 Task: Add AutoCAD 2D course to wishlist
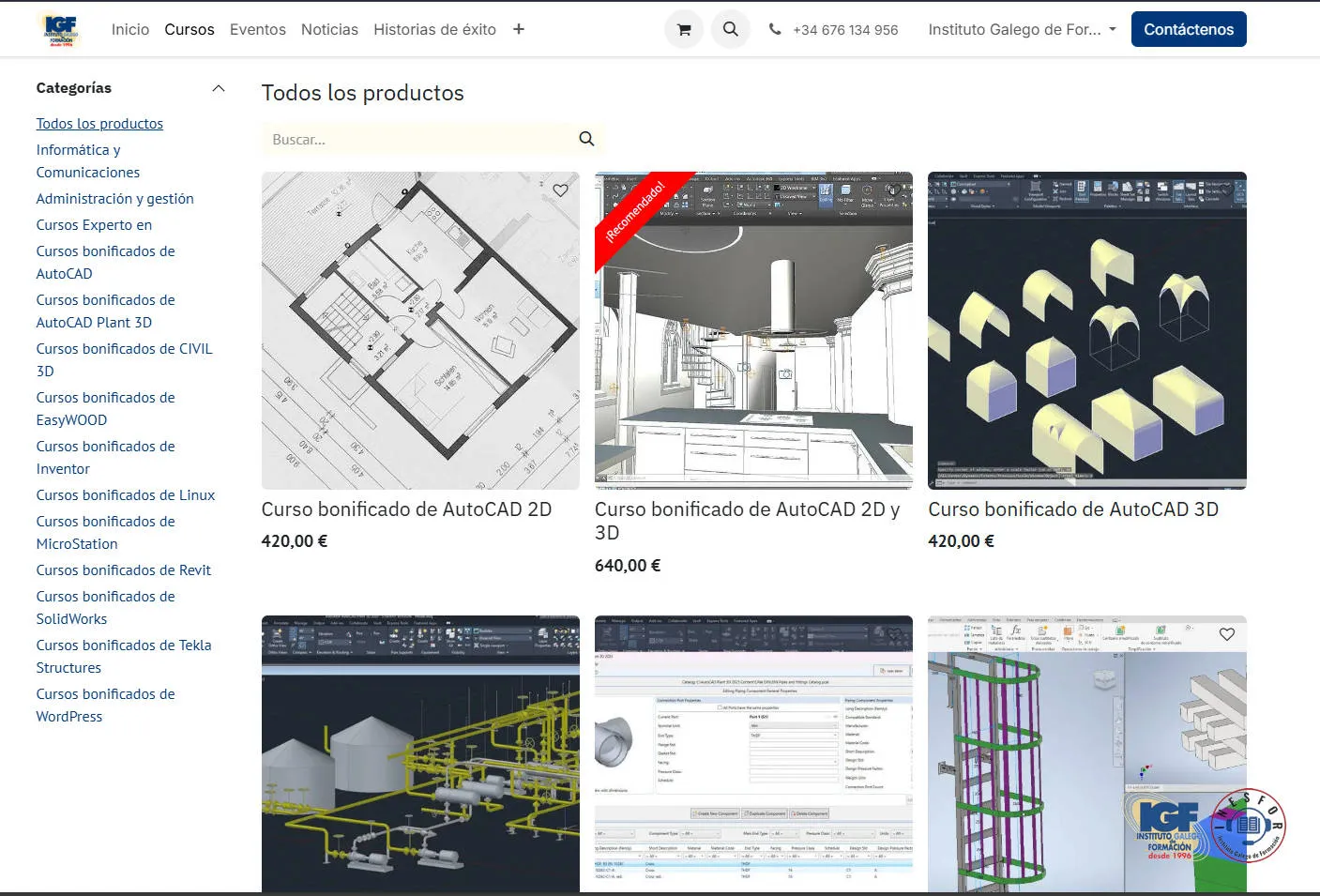560,190
